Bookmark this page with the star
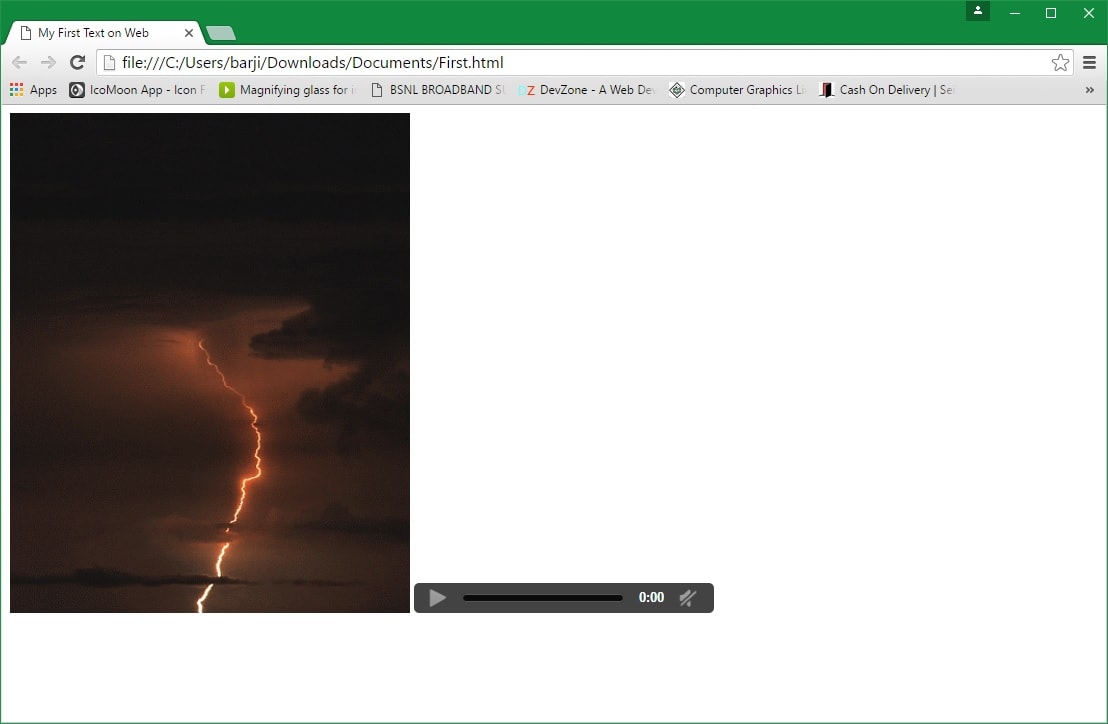The image size is (1108, 724). (x=1060, y=62)
